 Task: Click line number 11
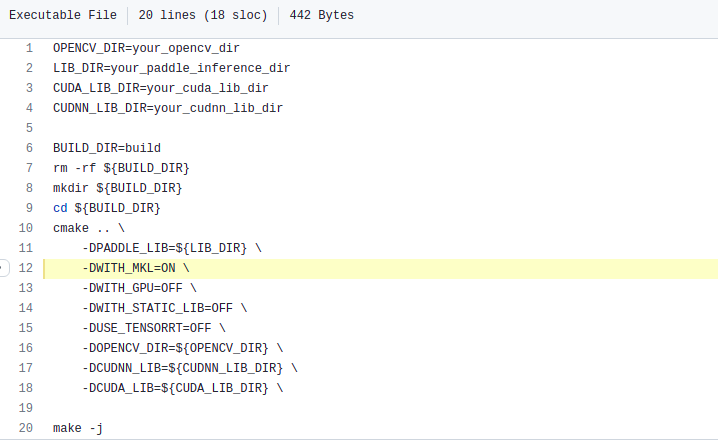tap(26, 248)
